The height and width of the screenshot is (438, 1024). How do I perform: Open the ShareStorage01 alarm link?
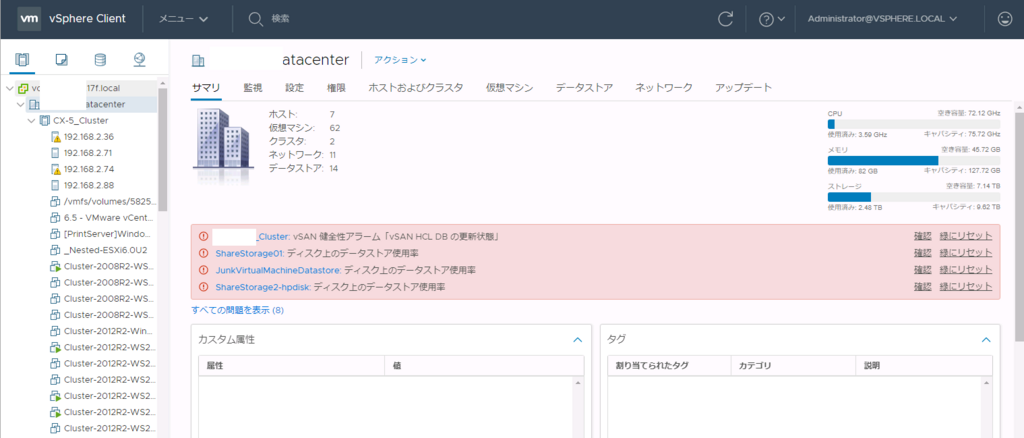[x=249, y=253]
